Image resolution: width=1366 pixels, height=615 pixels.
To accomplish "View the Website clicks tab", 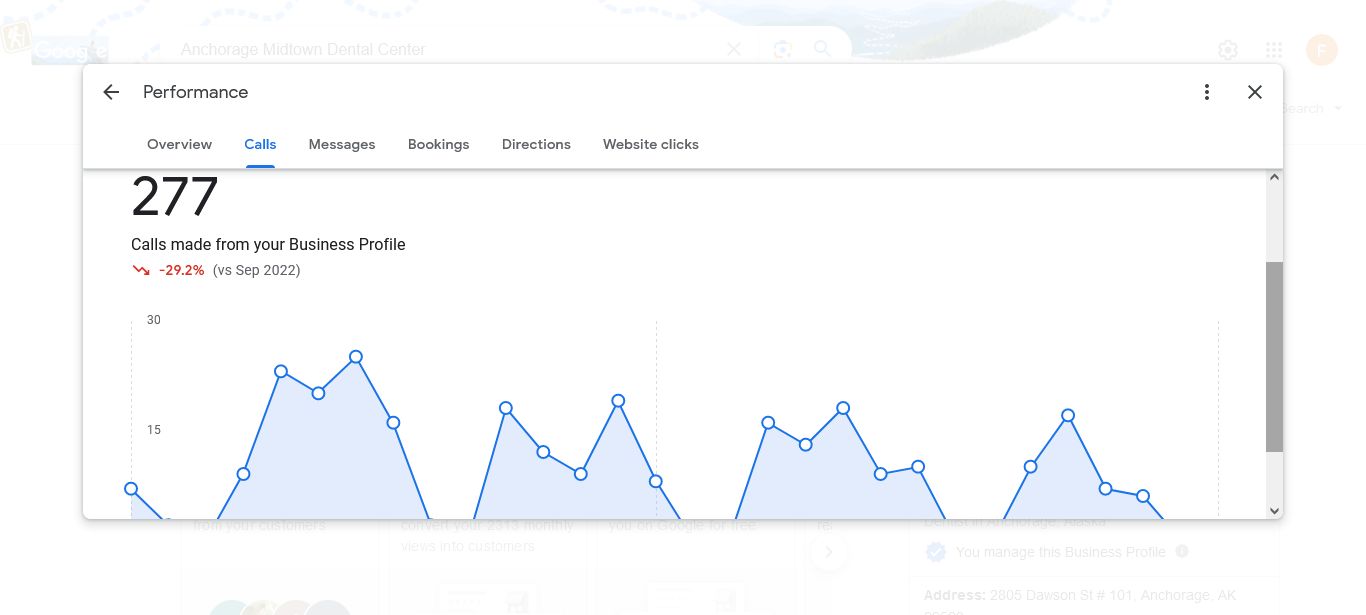I will coord(650,144).
